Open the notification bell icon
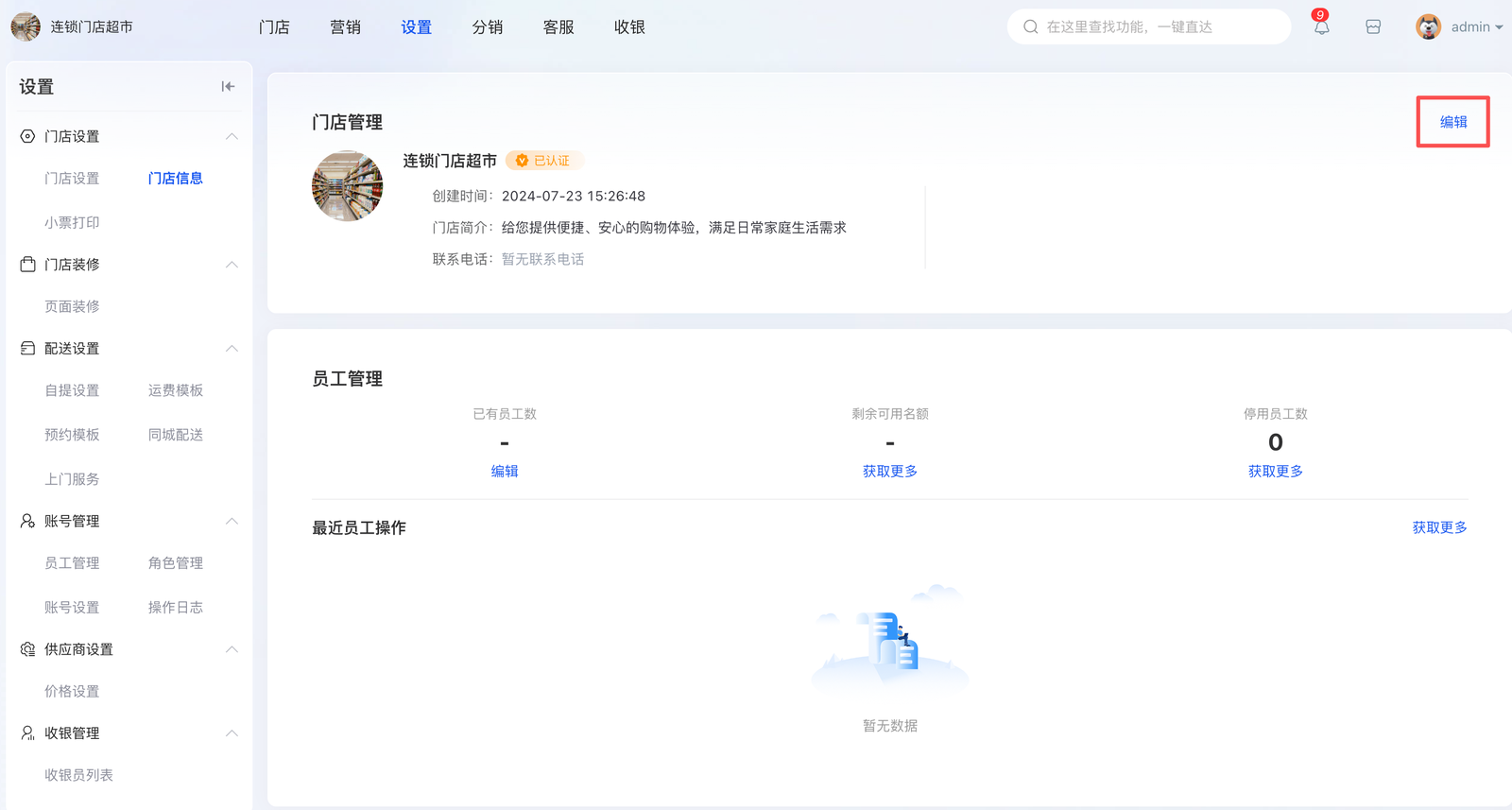Image resolution: width=1512 pixels, height=810 pixels. click(1321, 27)
